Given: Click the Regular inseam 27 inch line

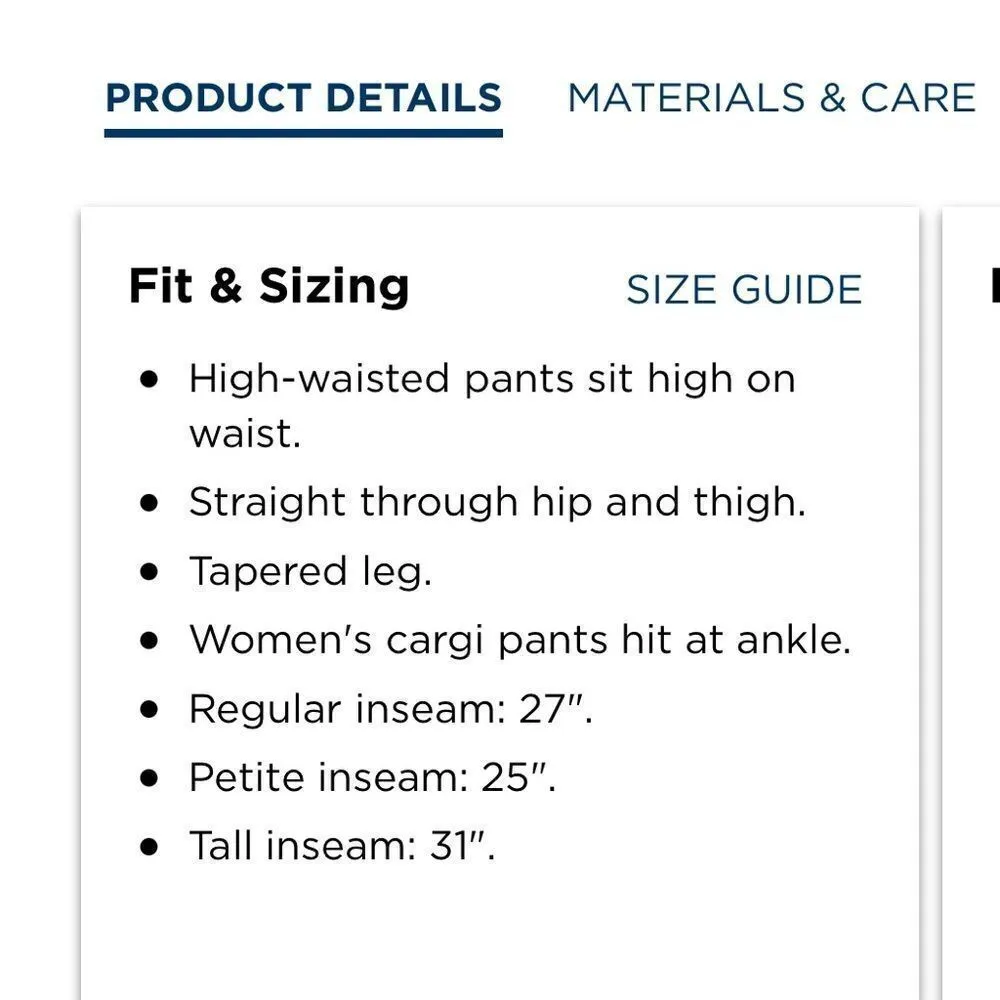Looking at the screenshot, I should tap(393, 709).
